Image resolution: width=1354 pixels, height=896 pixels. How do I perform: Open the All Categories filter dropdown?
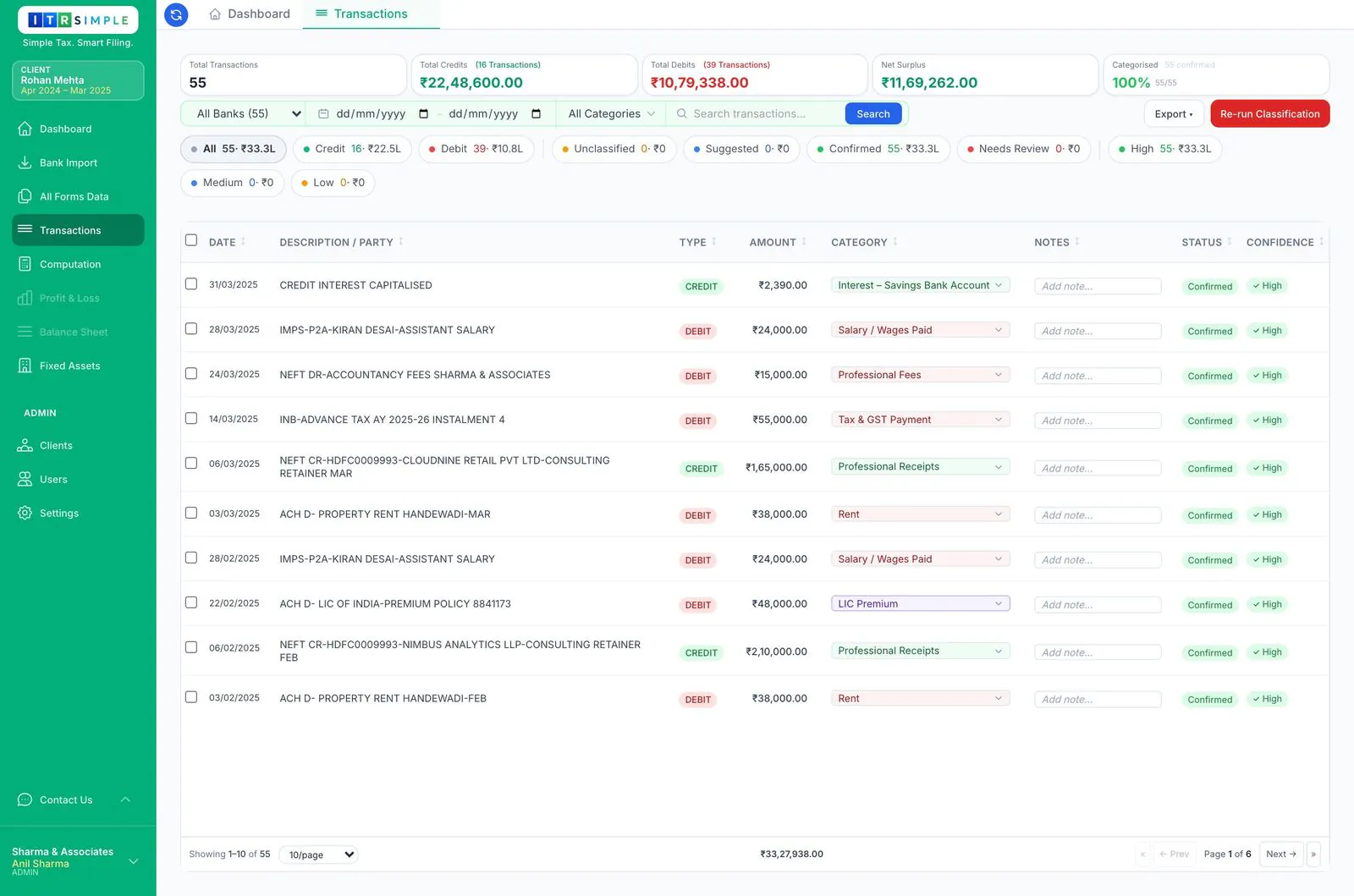pos(611,113)
